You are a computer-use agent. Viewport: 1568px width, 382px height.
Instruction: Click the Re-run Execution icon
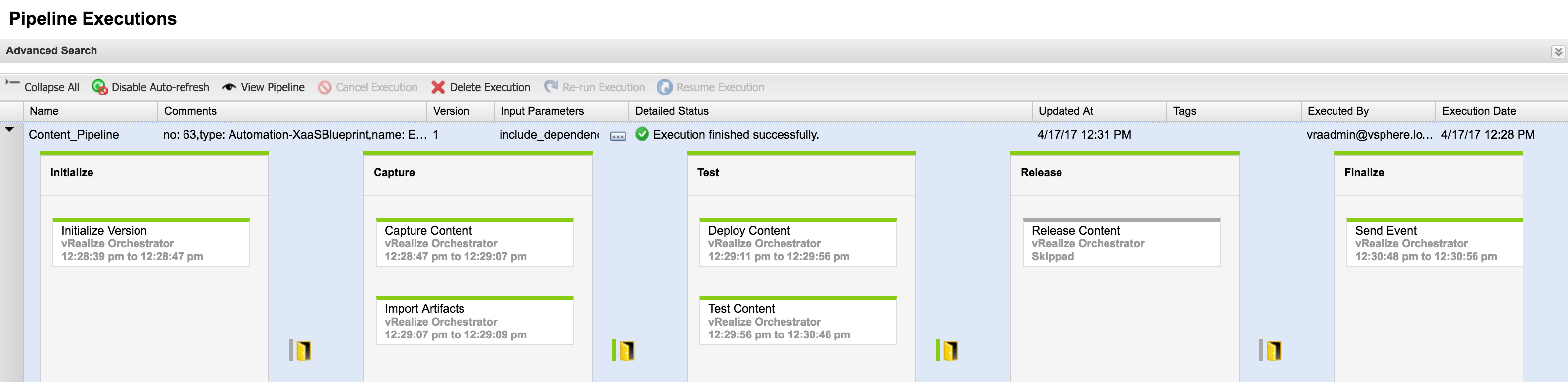tap(551, 87)
